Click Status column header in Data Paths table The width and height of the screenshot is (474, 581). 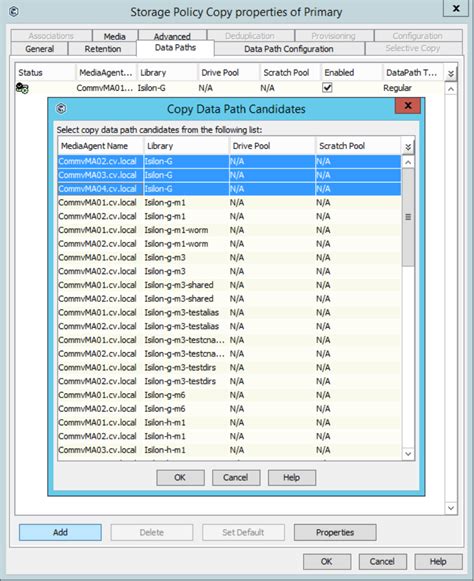click(45, 73)
